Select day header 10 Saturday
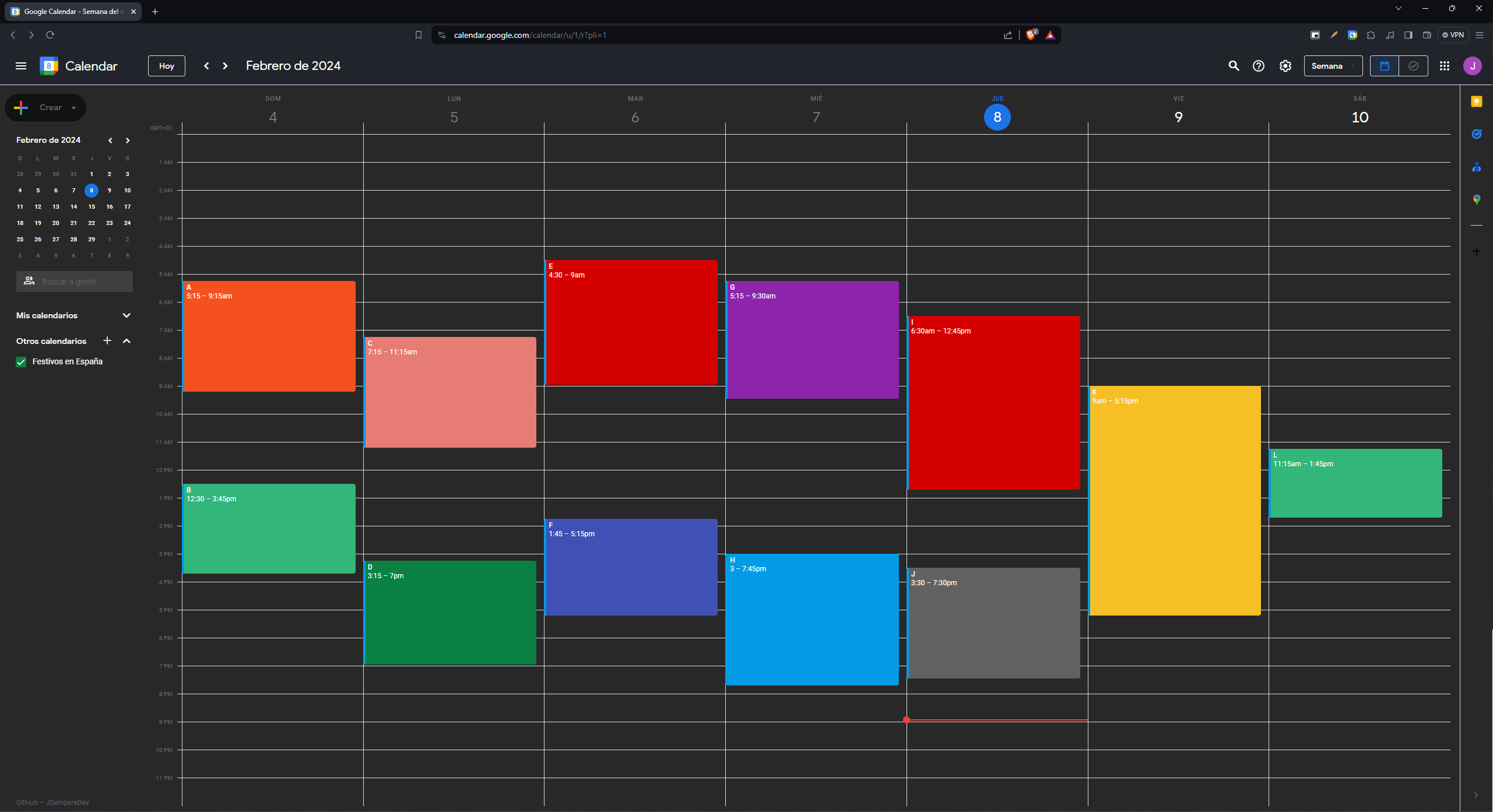The image size is (1493, 812). (x=1359, y=117)
